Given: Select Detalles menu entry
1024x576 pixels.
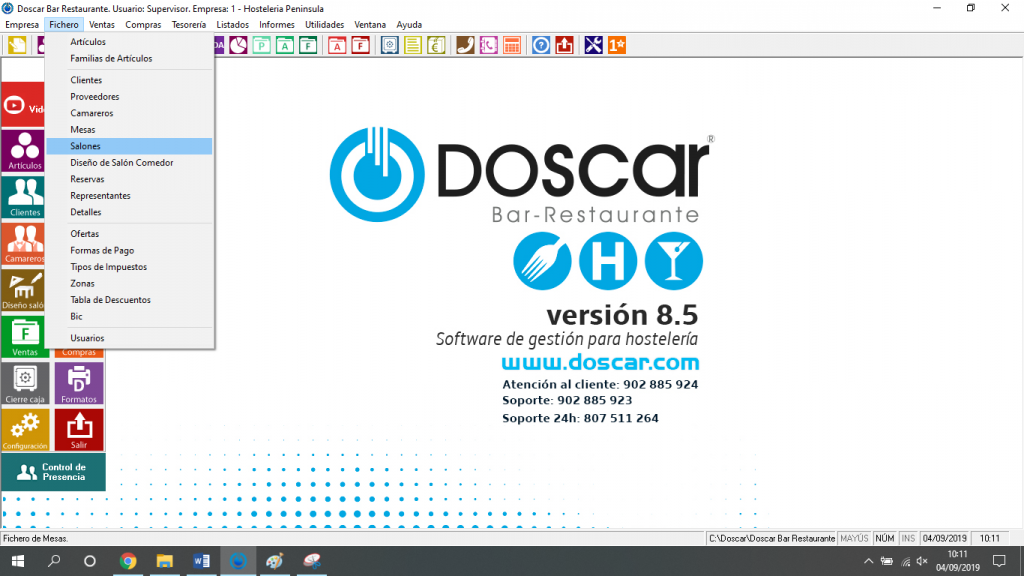Looking at the screenshot, I should coord(129,212).
